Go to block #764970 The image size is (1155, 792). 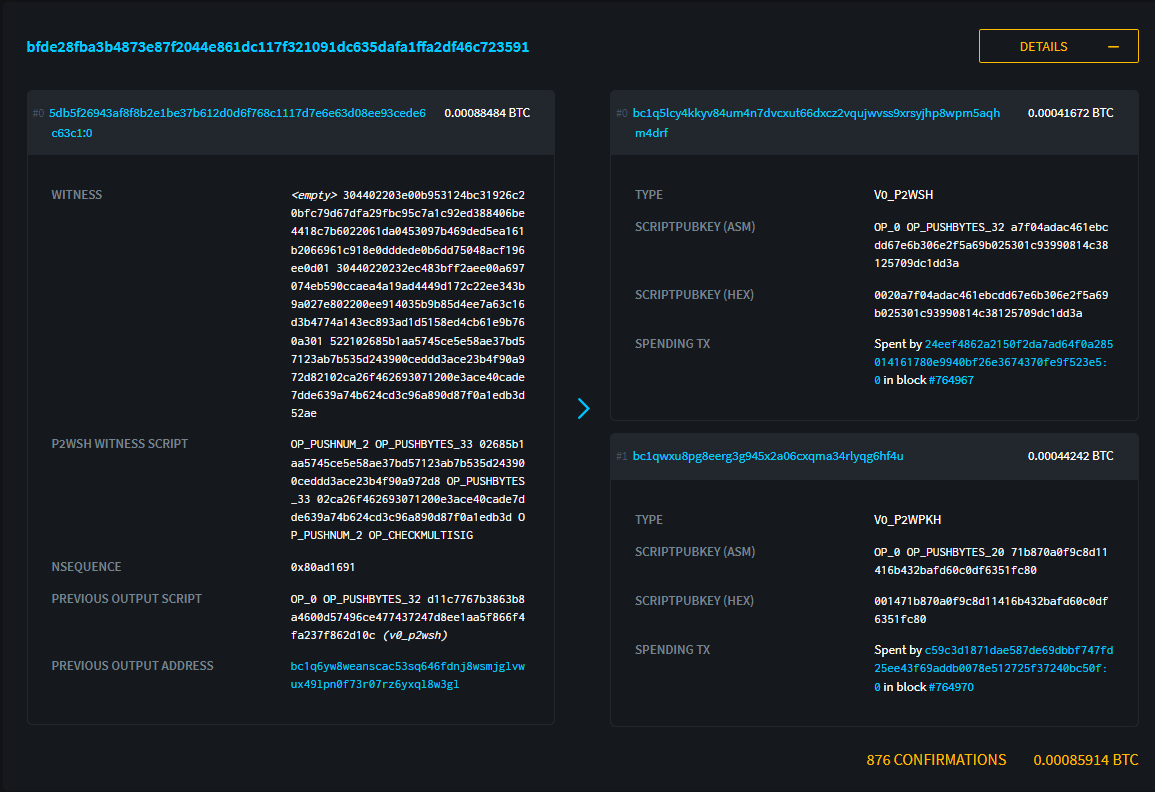tap(950, 687)
